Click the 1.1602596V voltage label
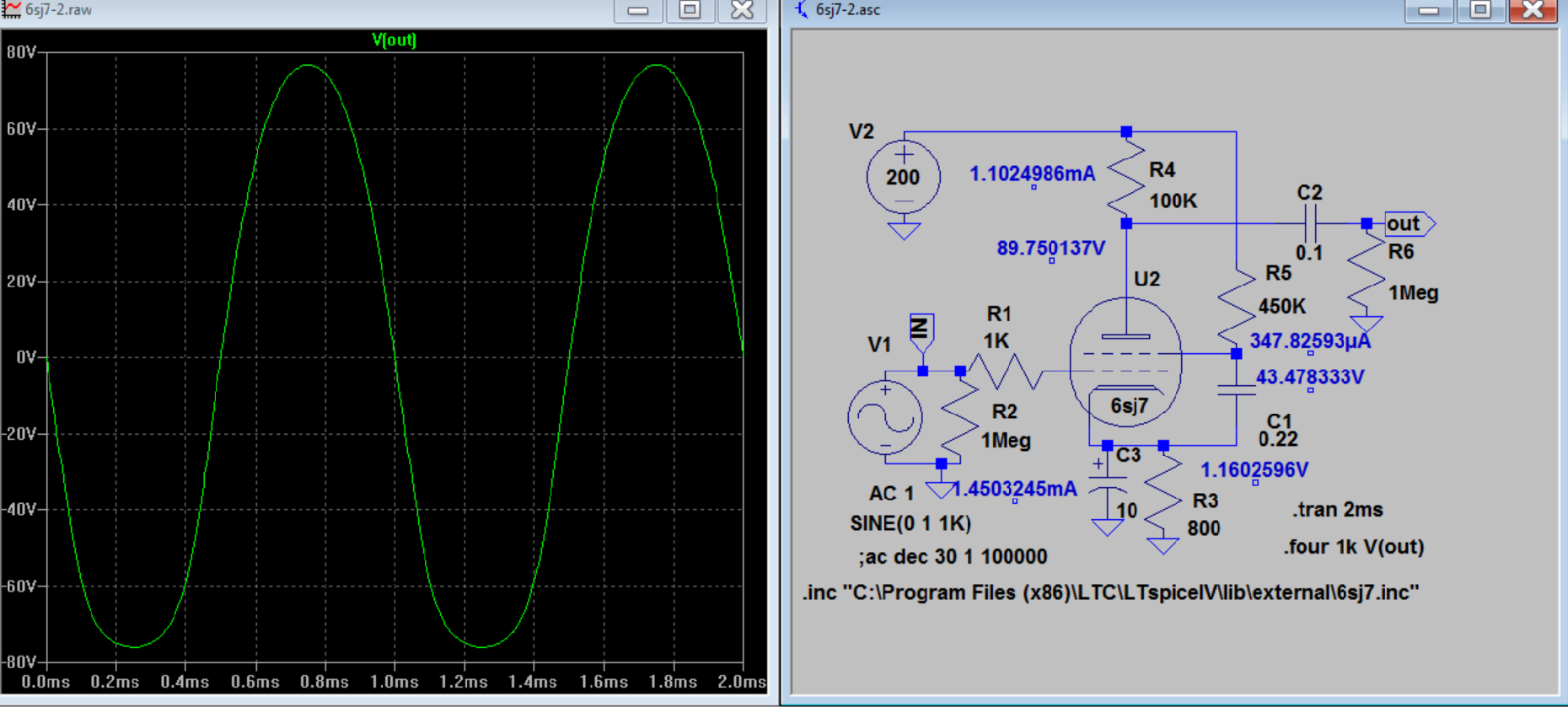This screenshot has width=1568, height=707. [1254, 470]
